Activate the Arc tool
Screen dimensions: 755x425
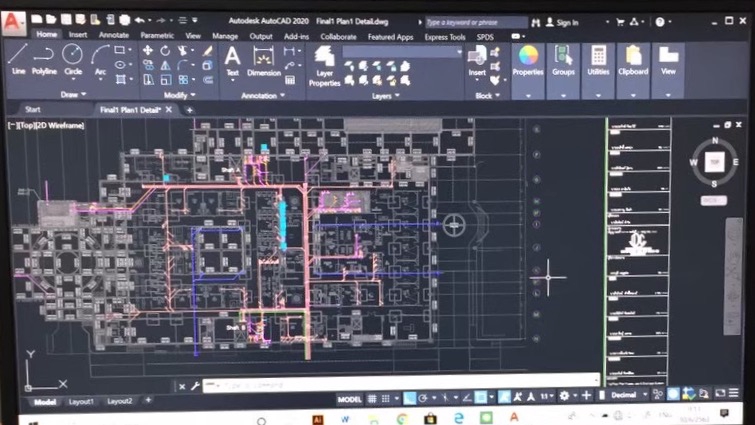(x=100, y=58)
